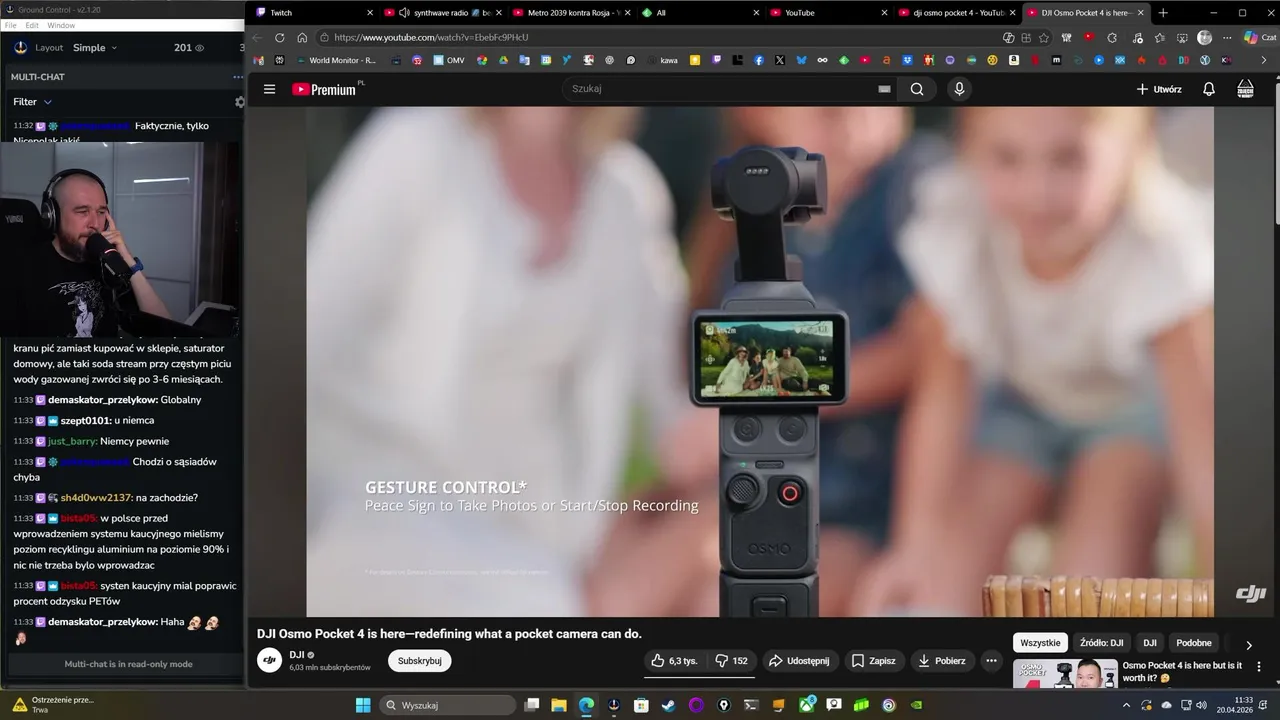Select the Podobne filter chip
Image resolution: width=1280 pixels, height=720 pixels.
click(x=1194, y=643)
